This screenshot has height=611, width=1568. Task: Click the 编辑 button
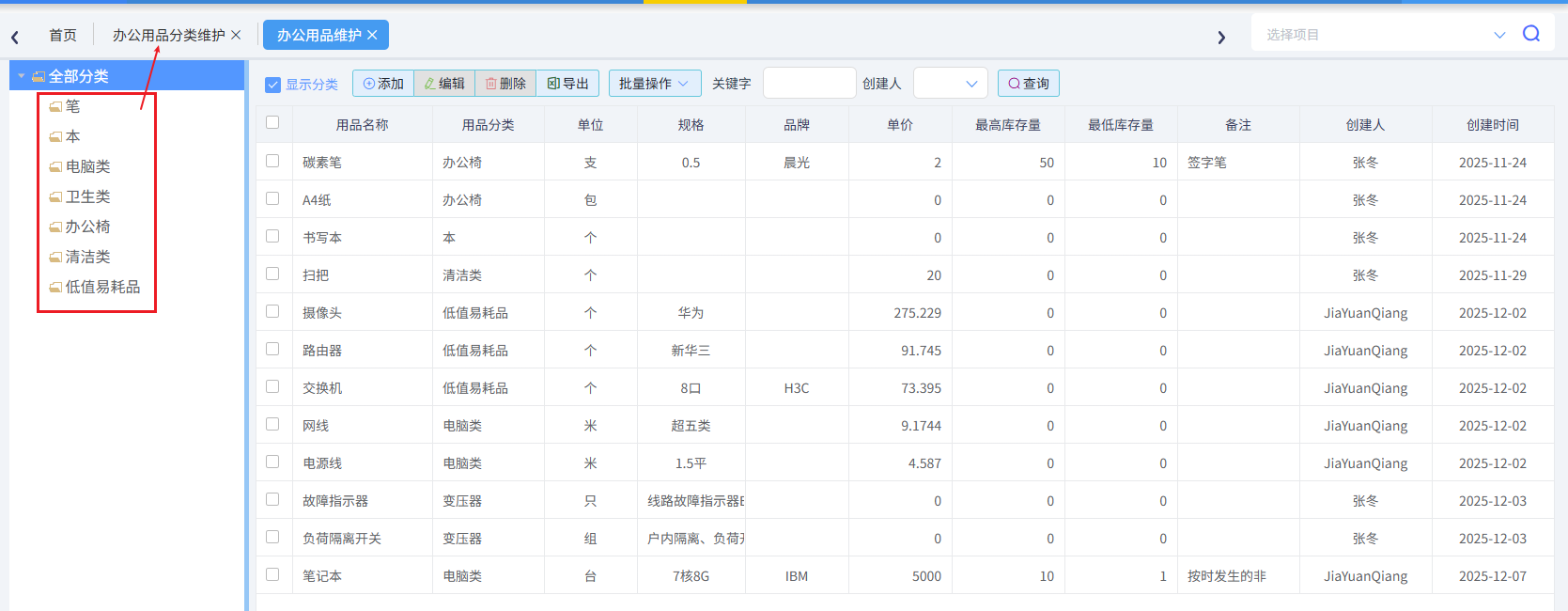pyautogui.click(x=444, y=84)
